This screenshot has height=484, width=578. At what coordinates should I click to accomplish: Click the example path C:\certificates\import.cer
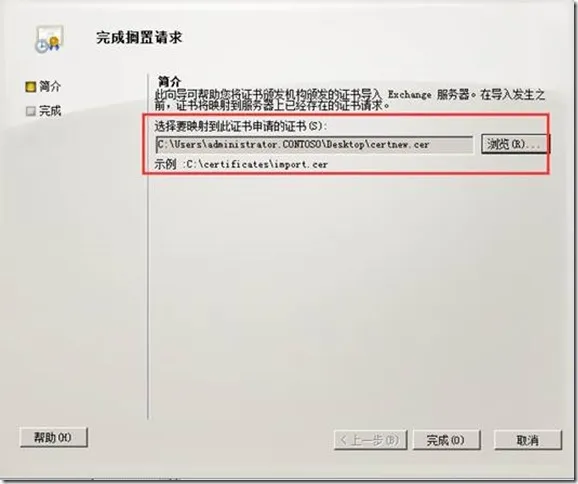coord(257,164)
